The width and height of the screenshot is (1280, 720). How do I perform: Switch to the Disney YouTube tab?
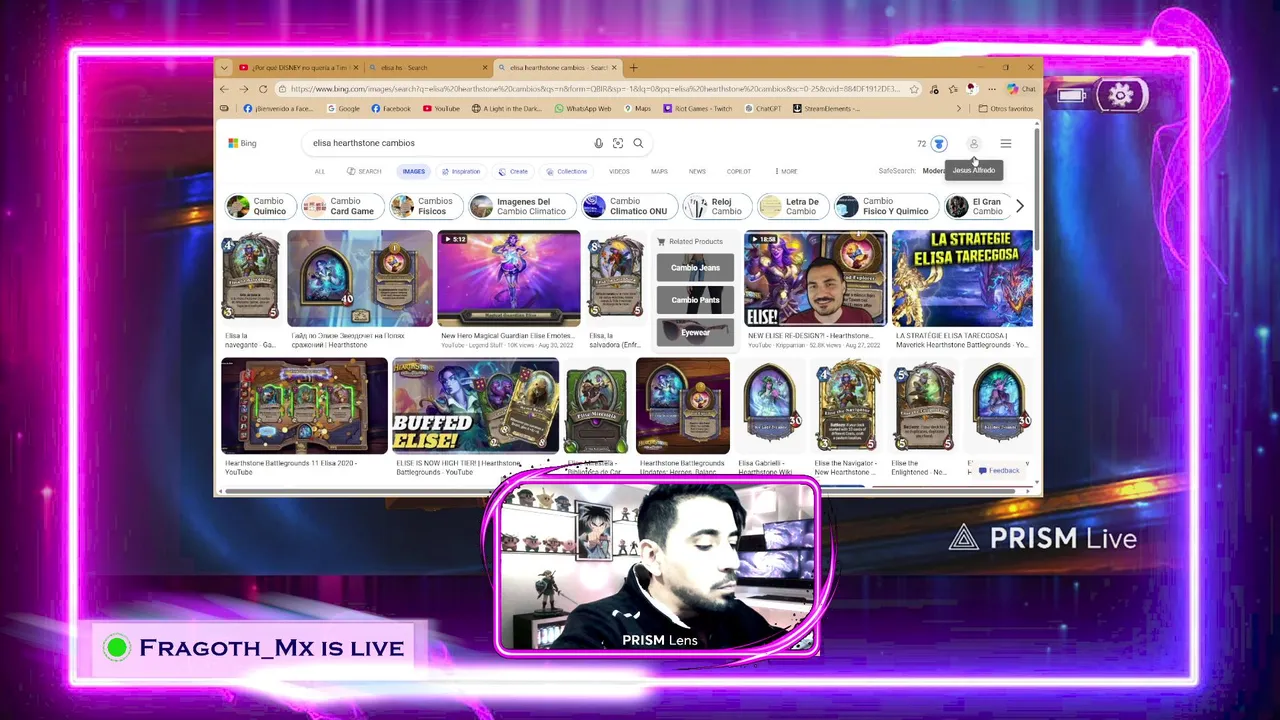point(298,68)
